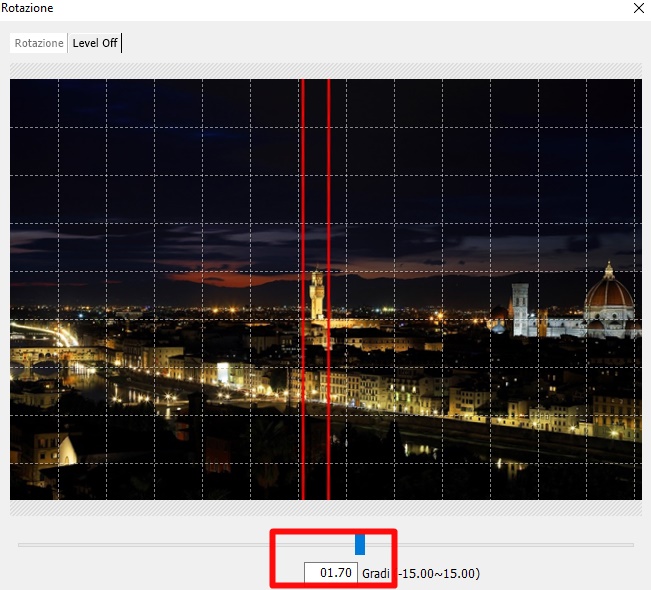
Task: Click the slider track right of the handle
Action: point(500,545)
